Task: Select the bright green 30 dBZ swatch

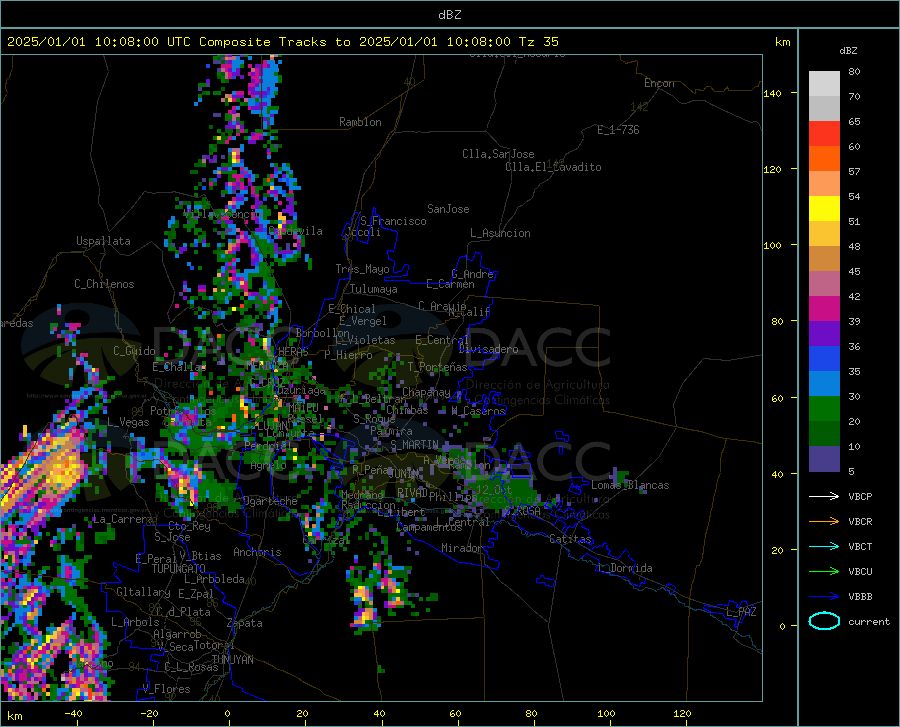Action: pyautogui.click(x=824, y=409)
